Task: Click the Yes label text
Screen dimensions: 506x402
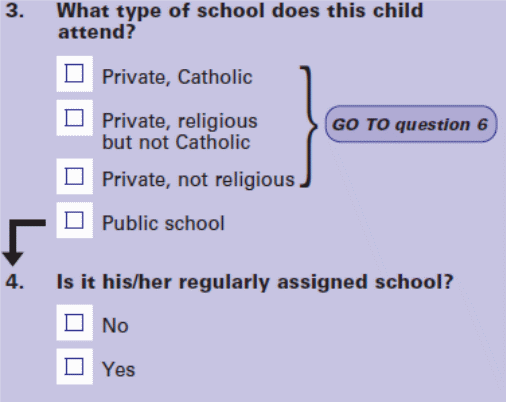Action: click(118, 370)
